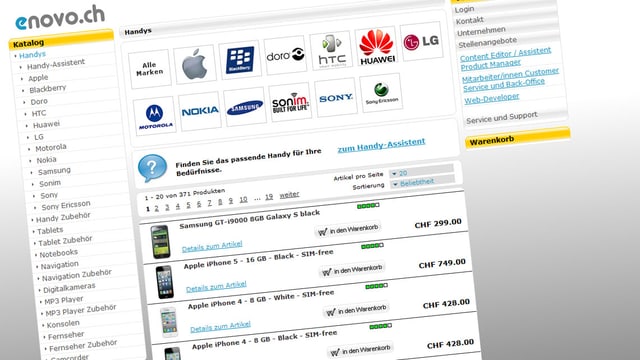Open the Kontakt menu item
Screen dimensions: 640x360
(470, 20)
